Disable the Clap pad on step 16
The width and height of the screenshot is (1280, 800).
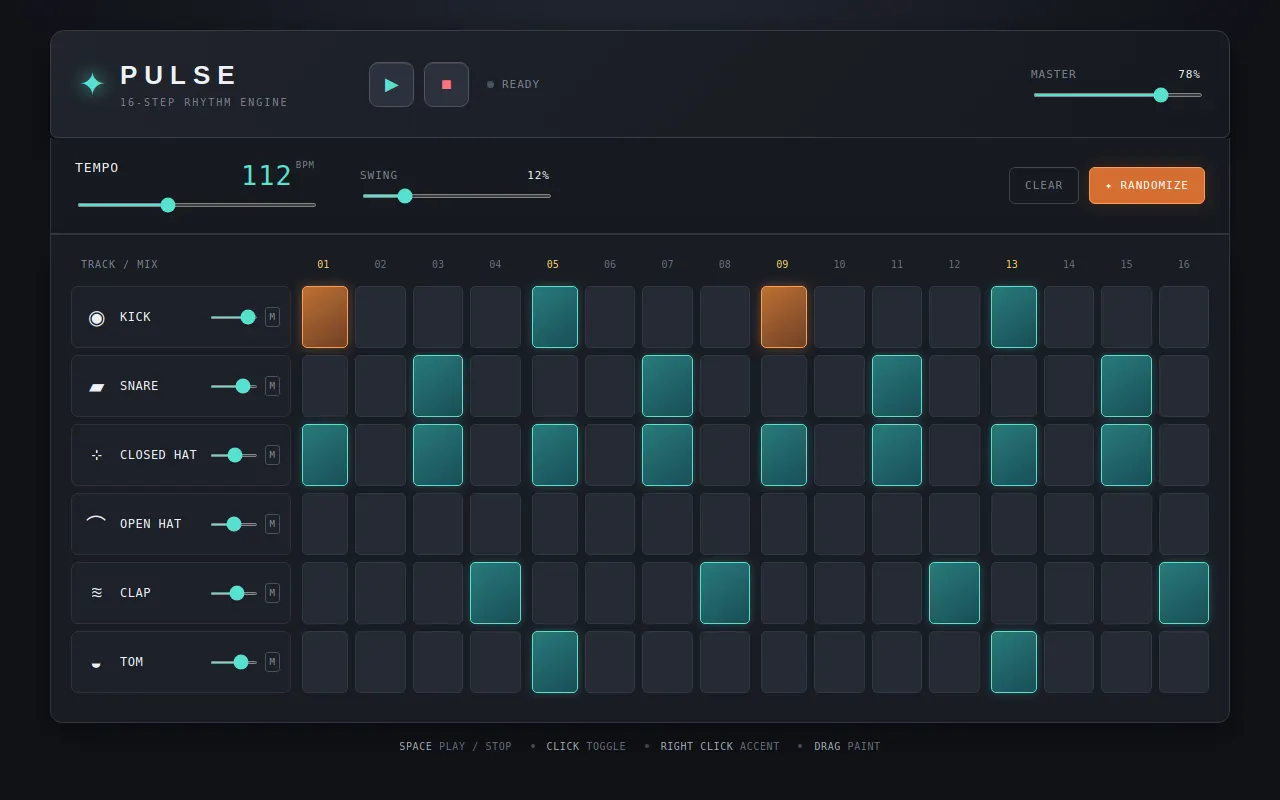(1184, 593)
